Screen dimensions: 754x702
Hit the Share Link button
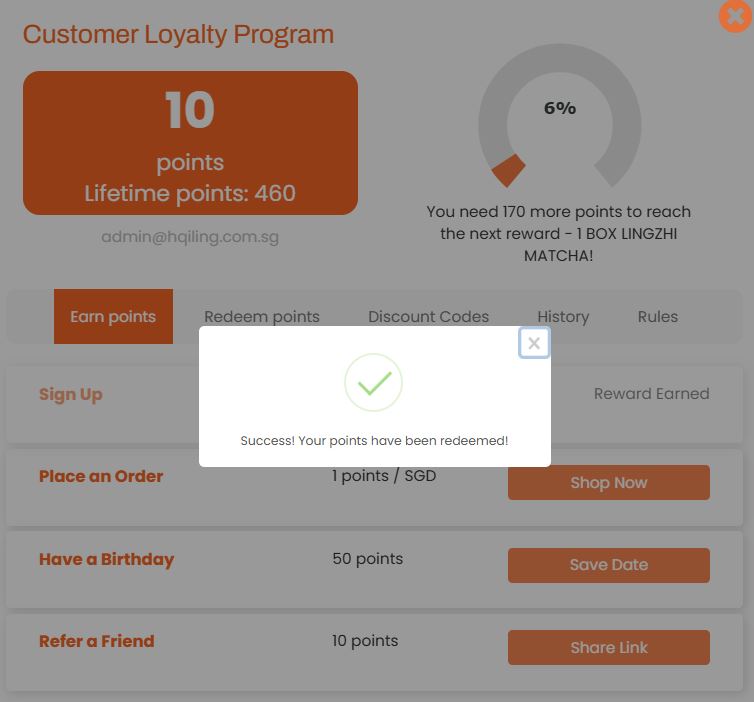click(609, 647)
